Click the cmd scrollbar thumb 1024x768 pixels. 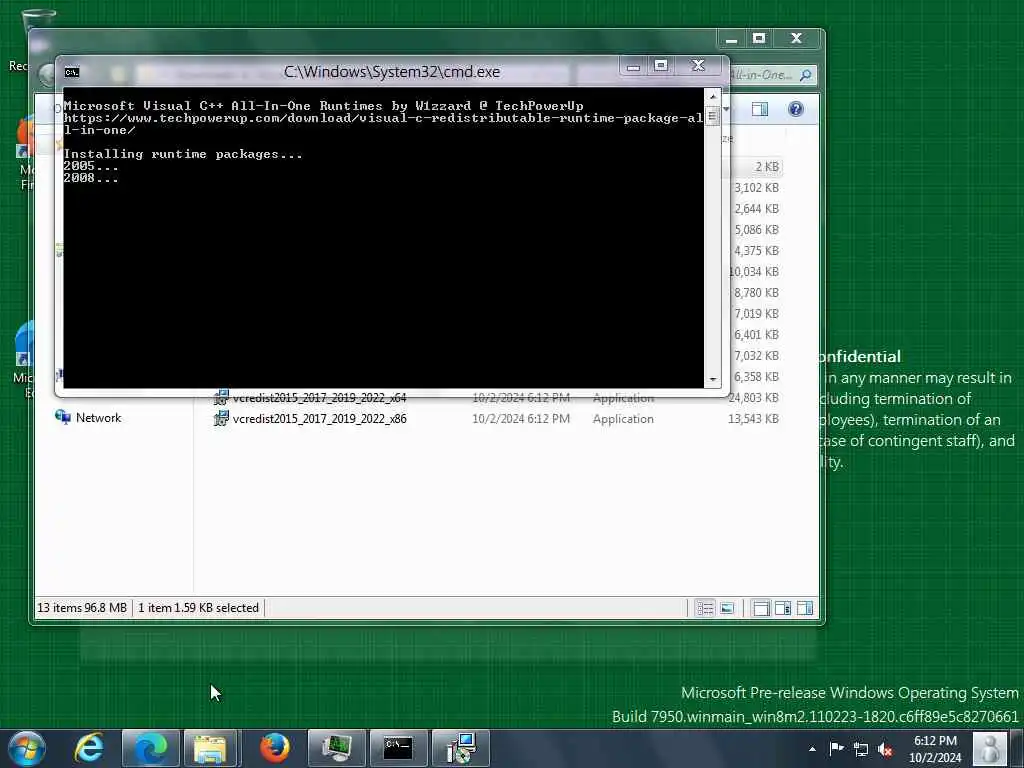click(712, 116)
